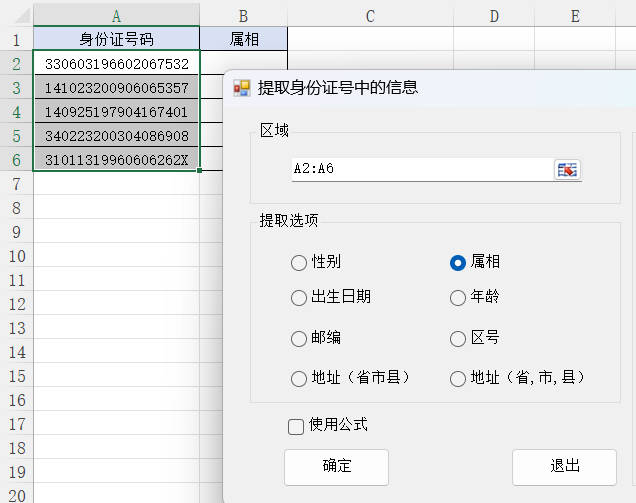Image resolution: width=636 pixels, height=503 pixels.
Task: Select the 性别 radio option
Action: (298, 263)
